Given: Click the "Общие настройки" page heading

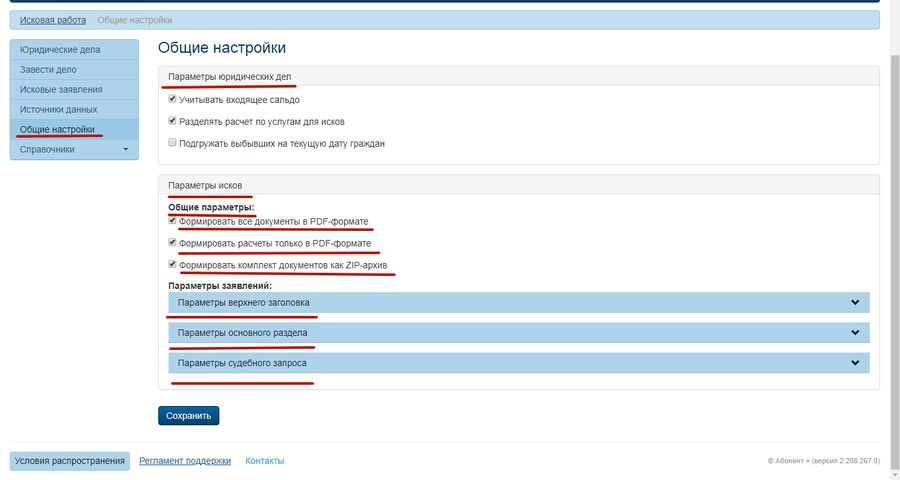Looking at the screenshot, I should click(x=222, y=48).
